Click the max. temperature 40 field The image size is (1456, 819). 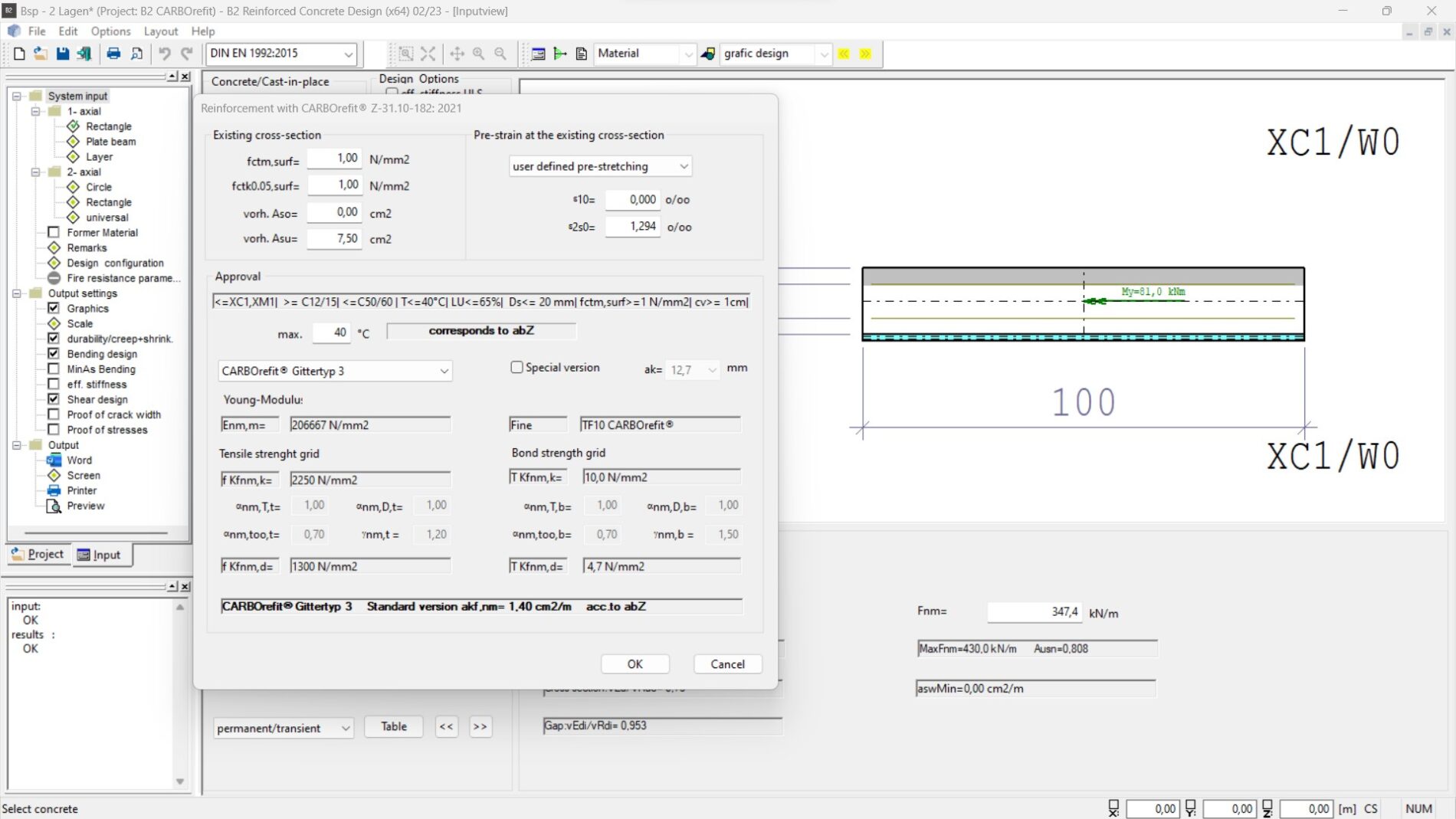tap(331, 333)
